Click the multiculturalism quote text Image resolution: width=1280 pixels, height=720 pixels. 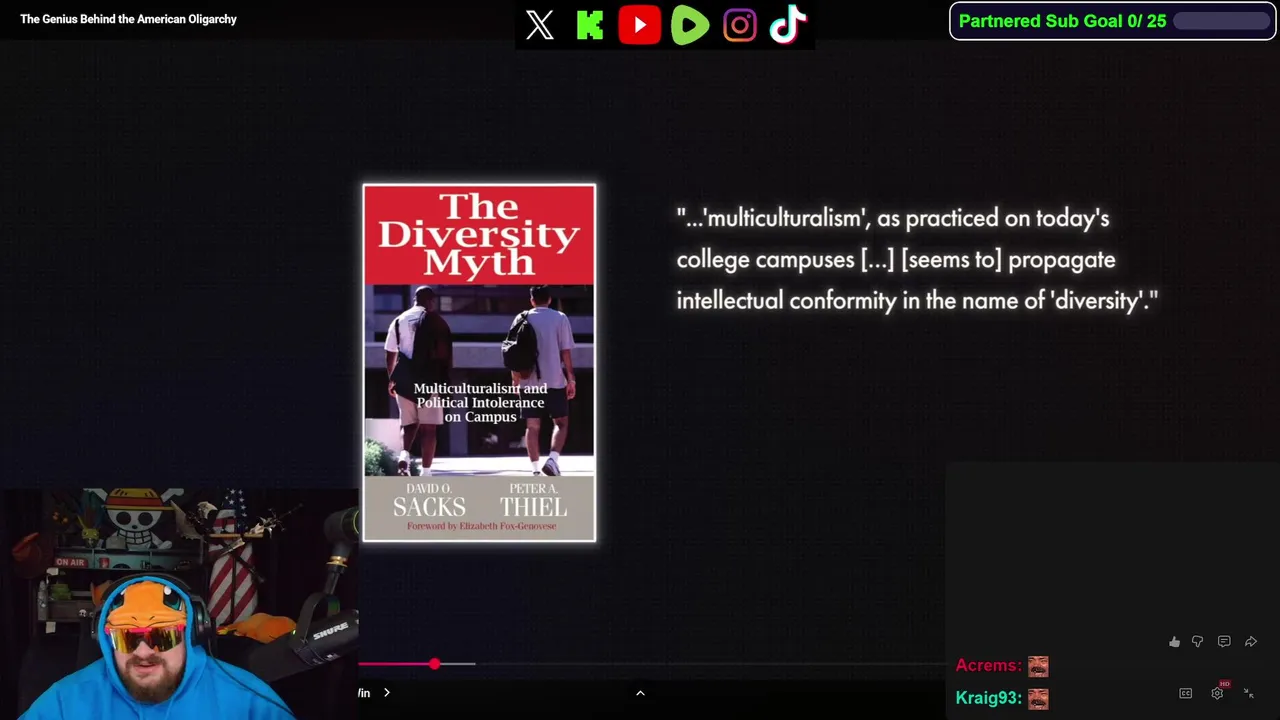pyautogui.click(x=917, y=259)
